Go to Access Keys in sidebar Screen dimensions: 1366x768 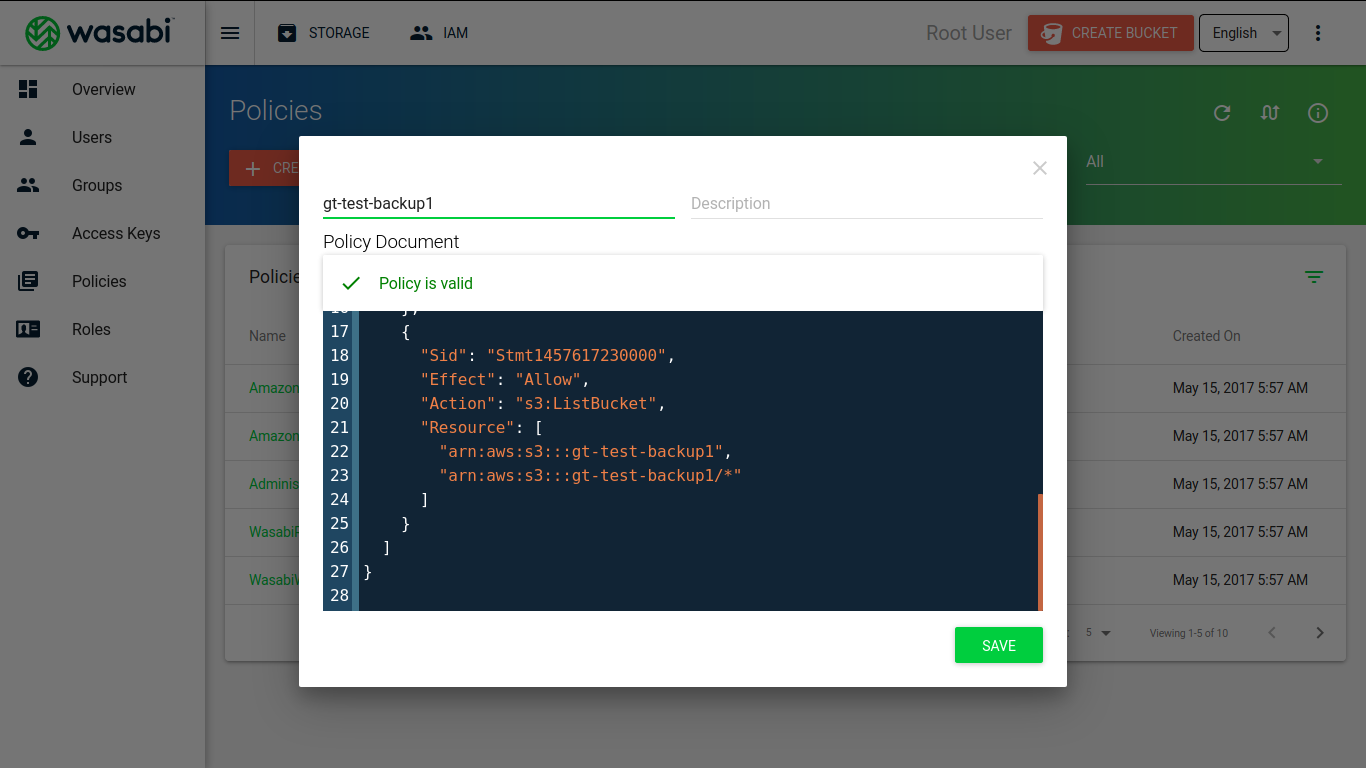(x=116, y=233)
